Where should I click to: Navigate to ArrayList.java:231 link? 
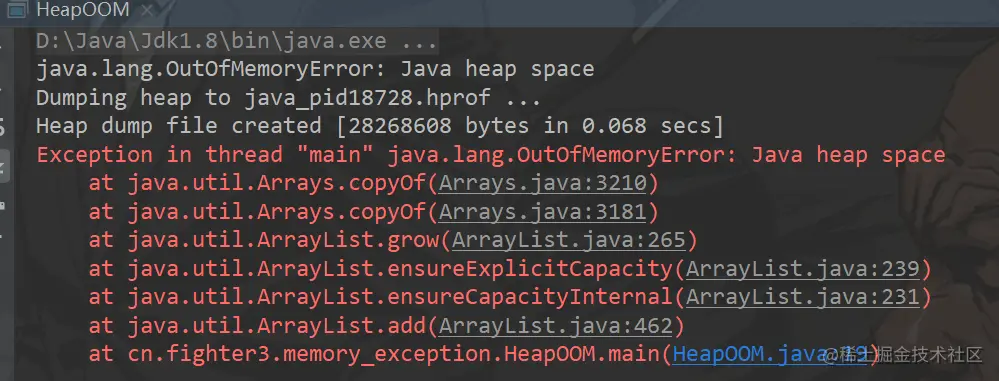pos(803,298)
